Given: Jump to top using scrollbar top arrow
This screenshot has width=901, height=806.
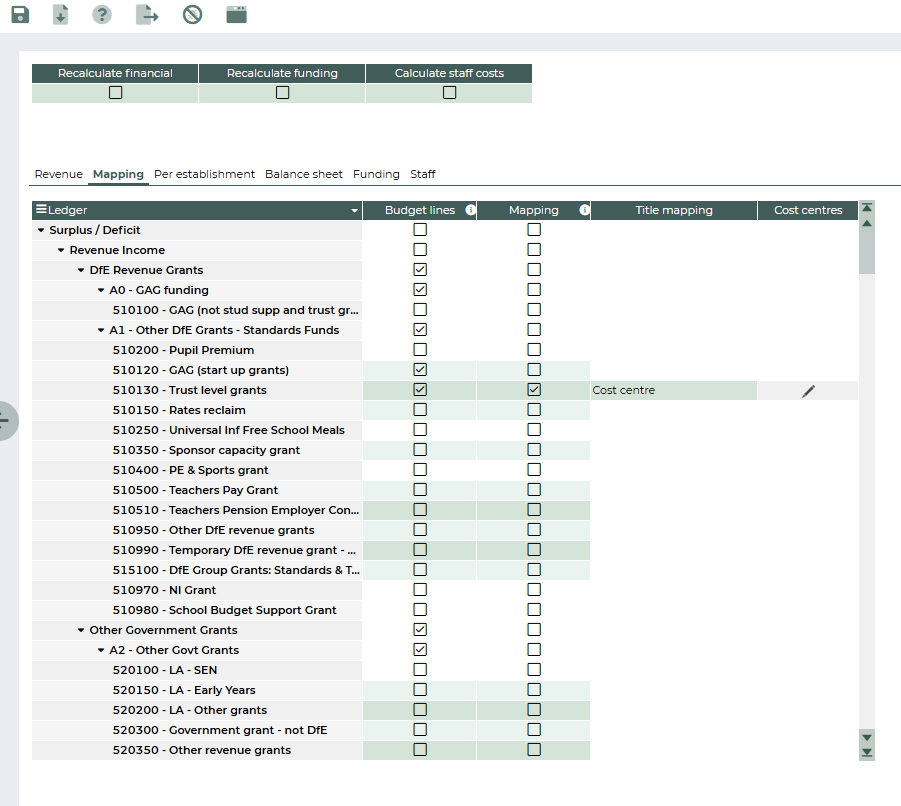Looking at the screenshot, I should point(867,208).
